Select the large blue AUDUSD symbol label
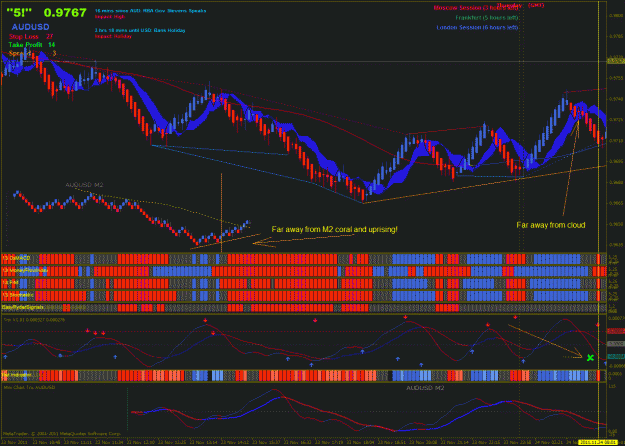Screen dimensions: 625x446 30,27
